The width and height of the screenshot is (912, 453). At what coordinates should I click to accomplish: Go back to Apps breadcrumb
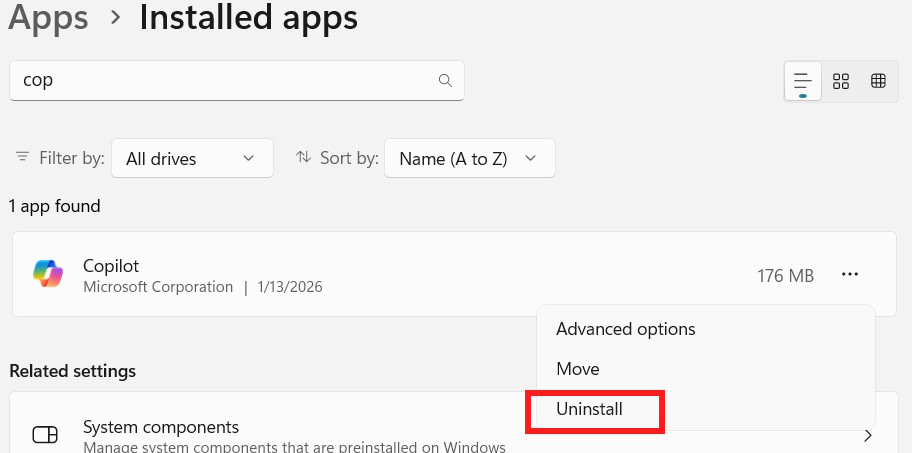pos(49,17)
